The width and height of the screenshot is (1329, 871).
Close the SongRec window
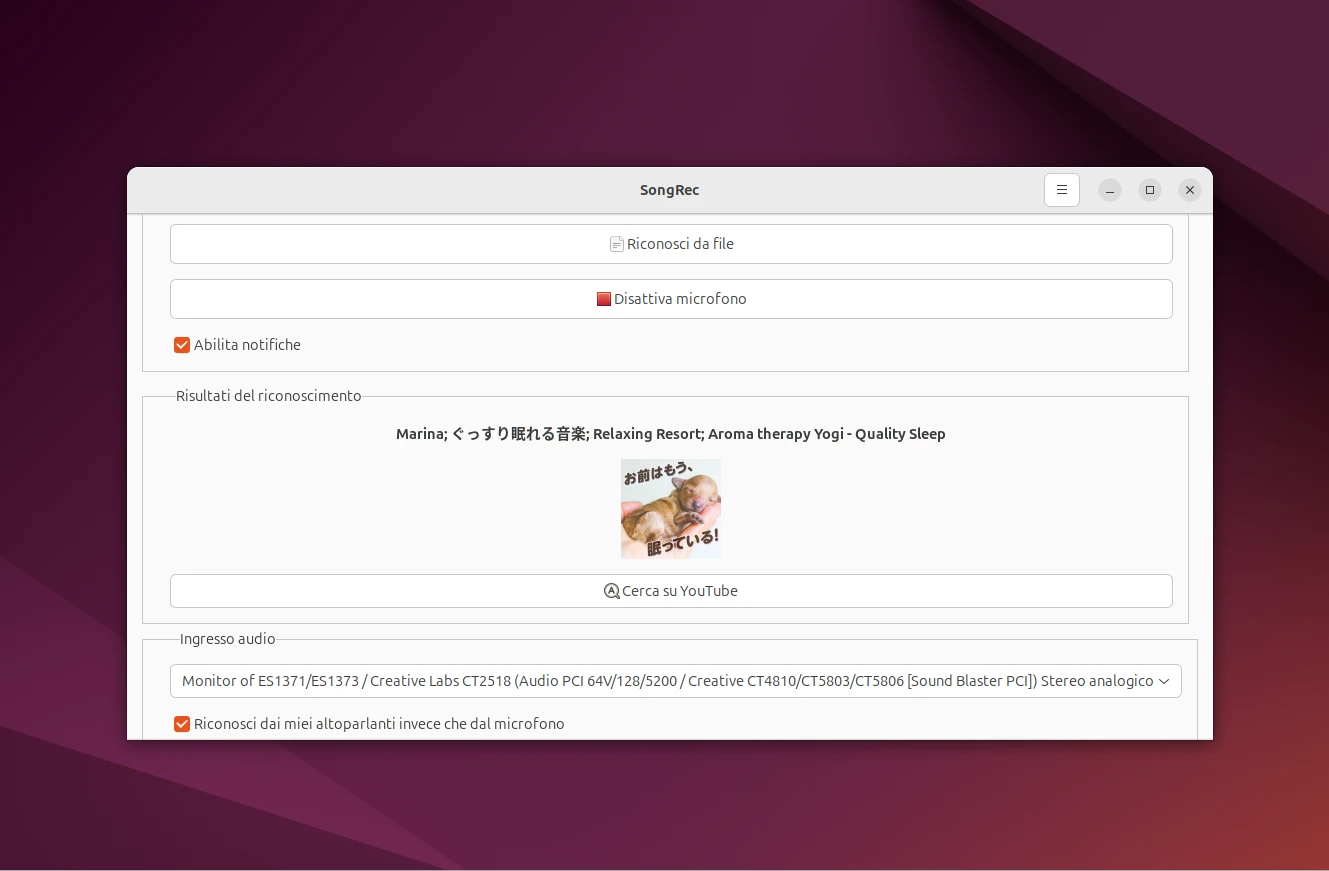(1189, 190)
